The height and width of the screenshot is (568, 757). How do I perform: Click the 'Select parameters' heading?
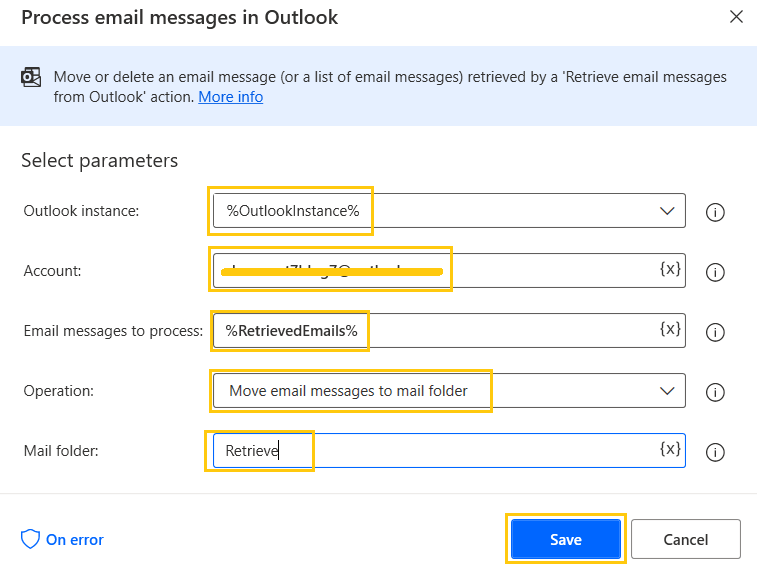(99, 161)
